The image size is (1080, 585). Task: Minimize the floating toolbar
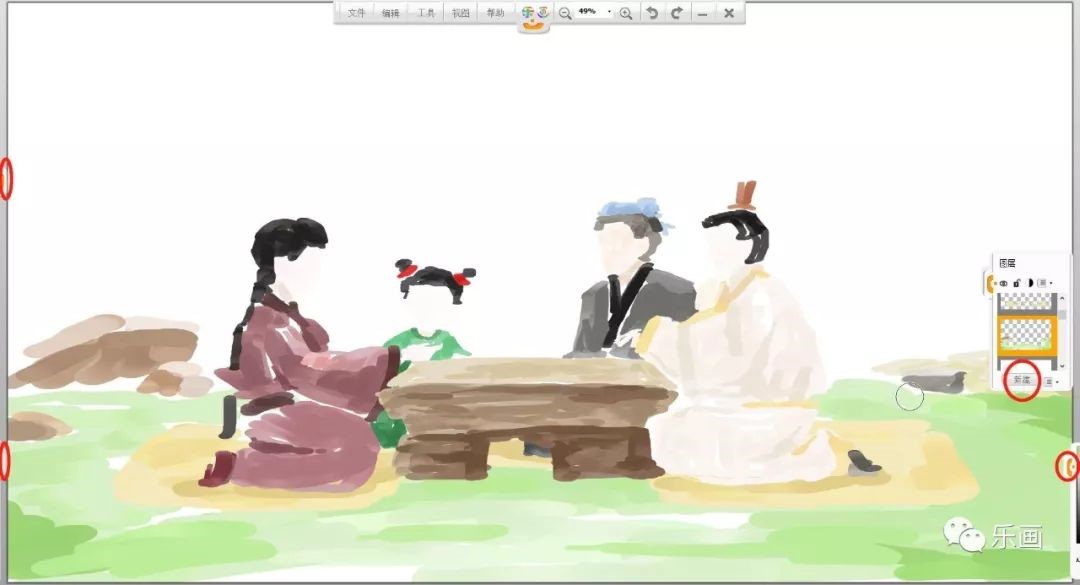click(x=703, y=13)
